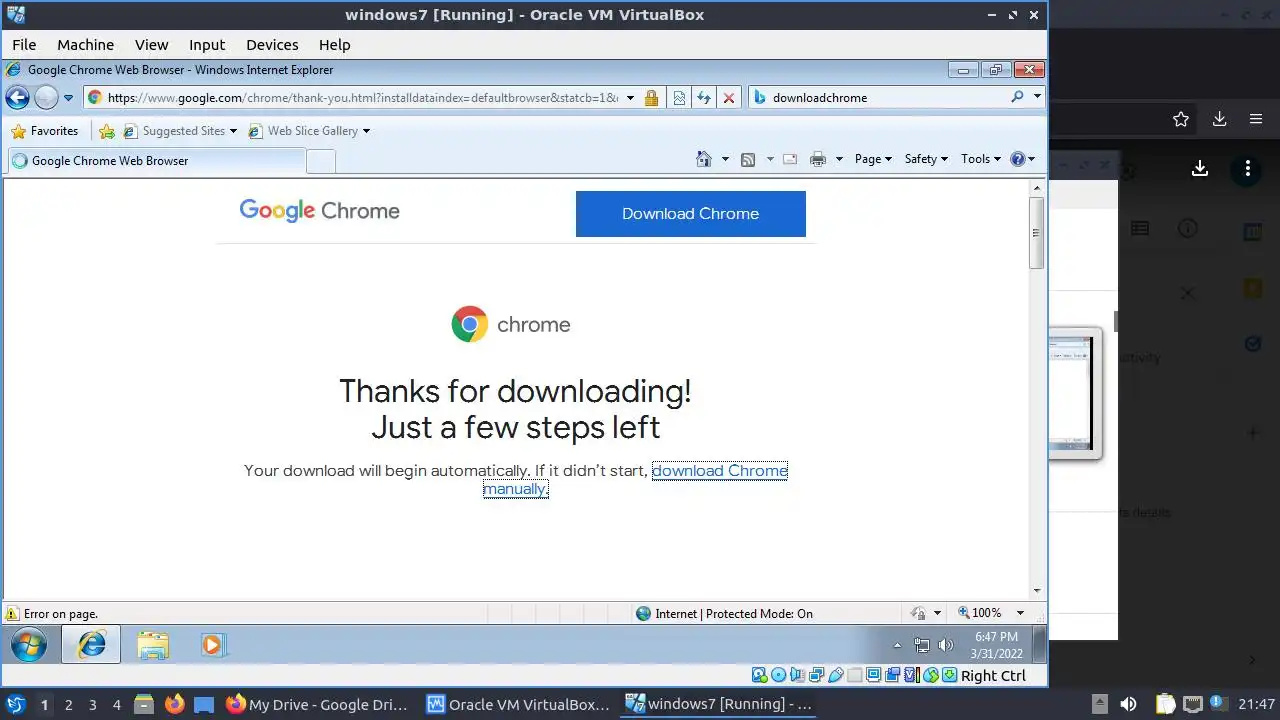Screen dimensions: 1280x720
Task: Click the Refresh page icon
Action: click(x=704, y=98)
